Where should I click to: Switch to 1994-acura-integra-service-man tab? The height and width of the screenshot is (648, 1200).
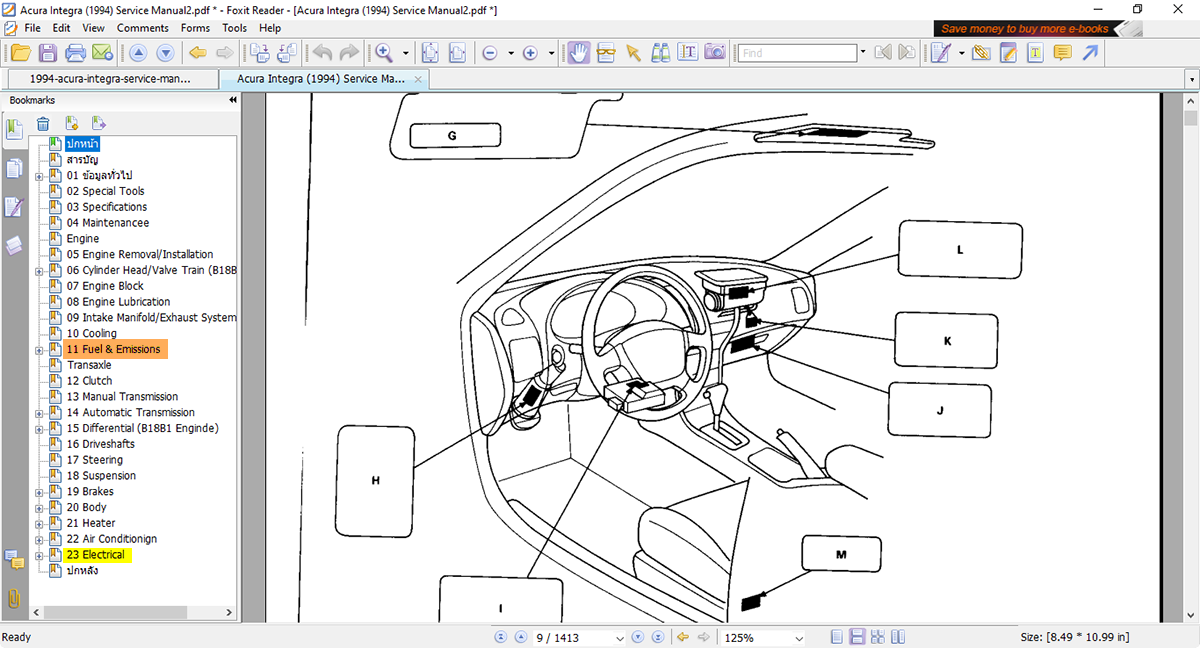tap(109, 78)
